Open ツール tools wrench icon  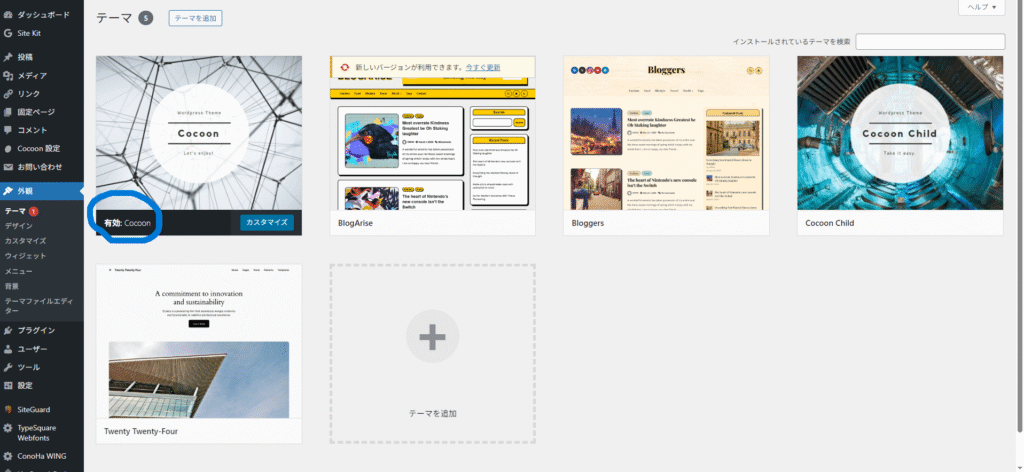click(8, 367)
